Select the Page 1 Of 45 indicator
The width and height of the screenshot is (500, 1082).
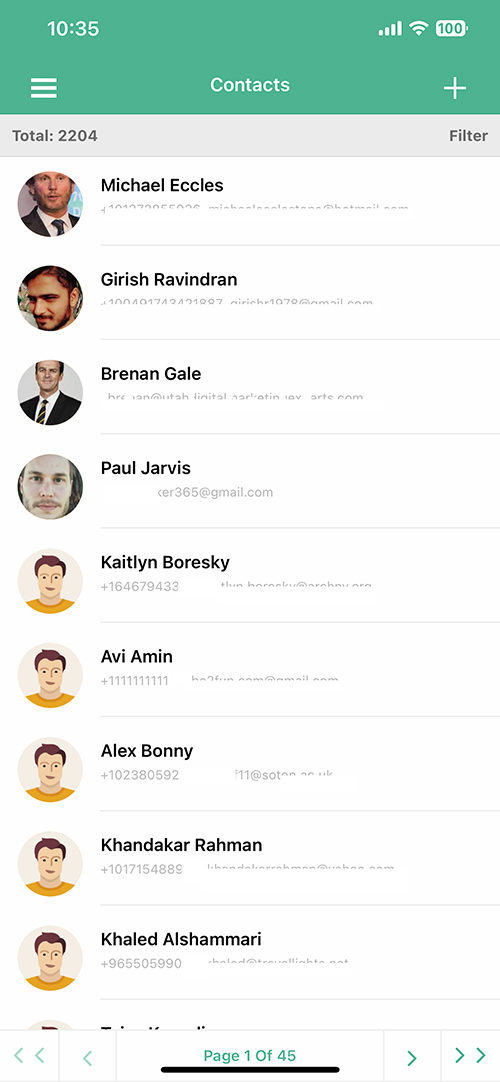pyautogui.click(x=250, y=1055)
